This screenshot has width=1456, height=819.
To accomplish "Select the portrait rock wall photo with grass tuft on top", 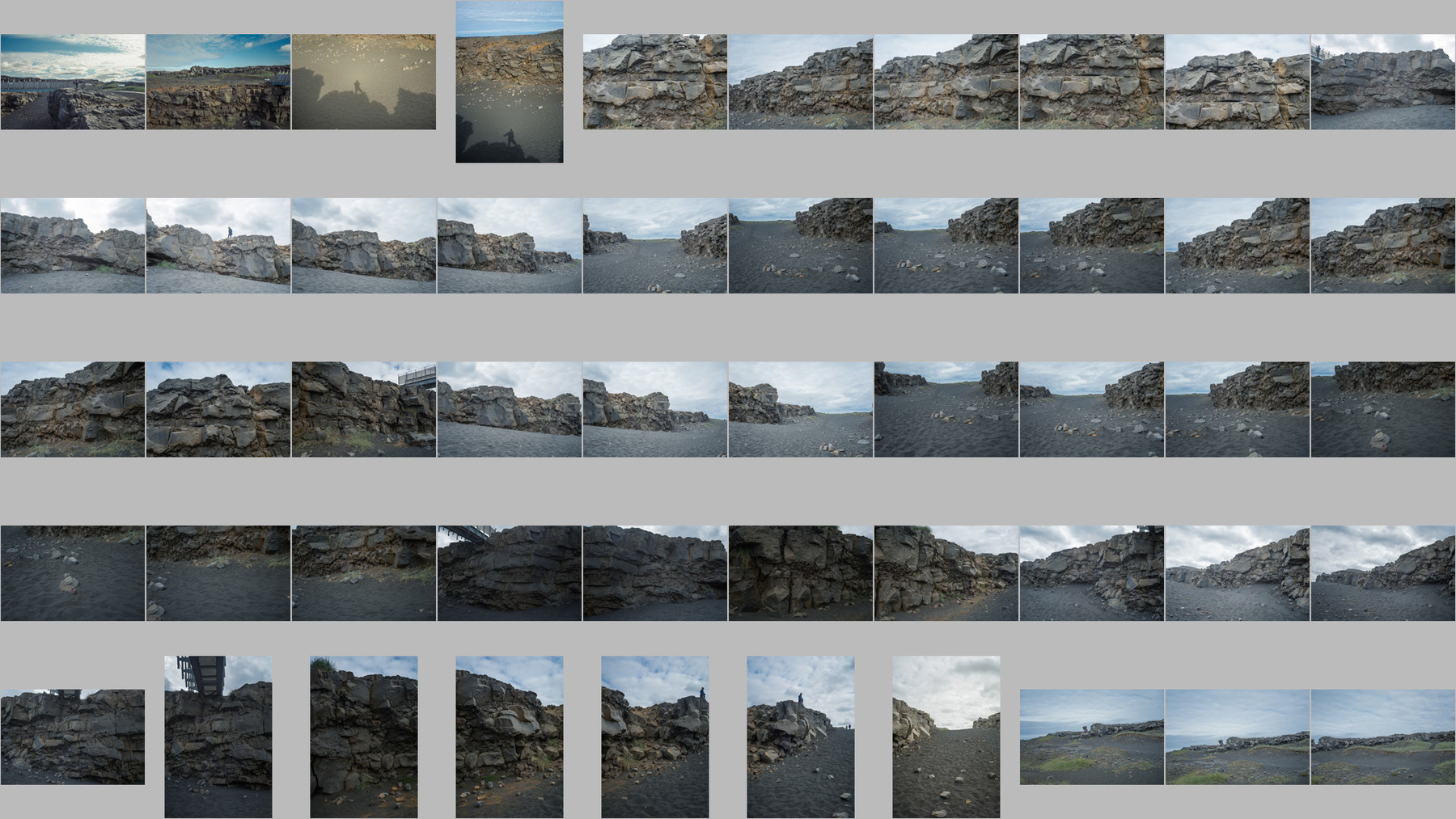I will [364, 737].
